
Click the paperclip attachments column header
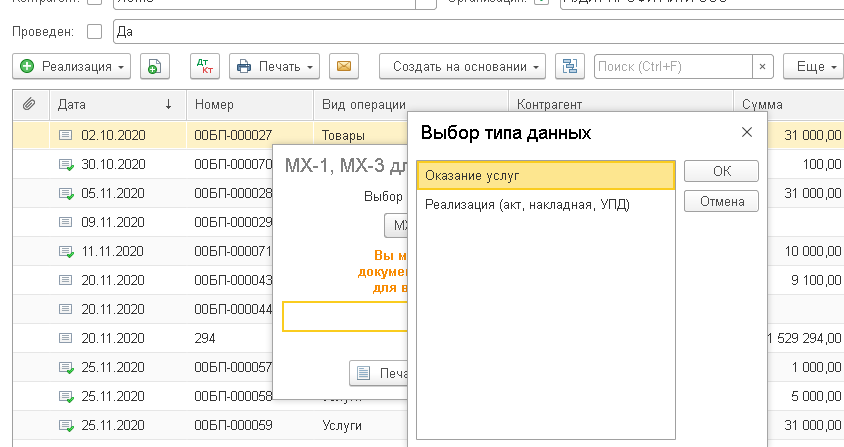(x=29, y=104)
